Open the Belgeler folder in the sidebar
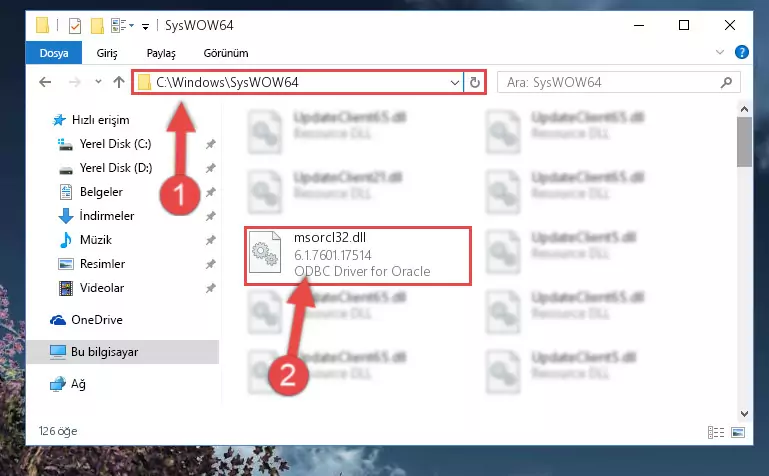The height and width of the screenshot is (476, 769). click(x=101, y=192)
